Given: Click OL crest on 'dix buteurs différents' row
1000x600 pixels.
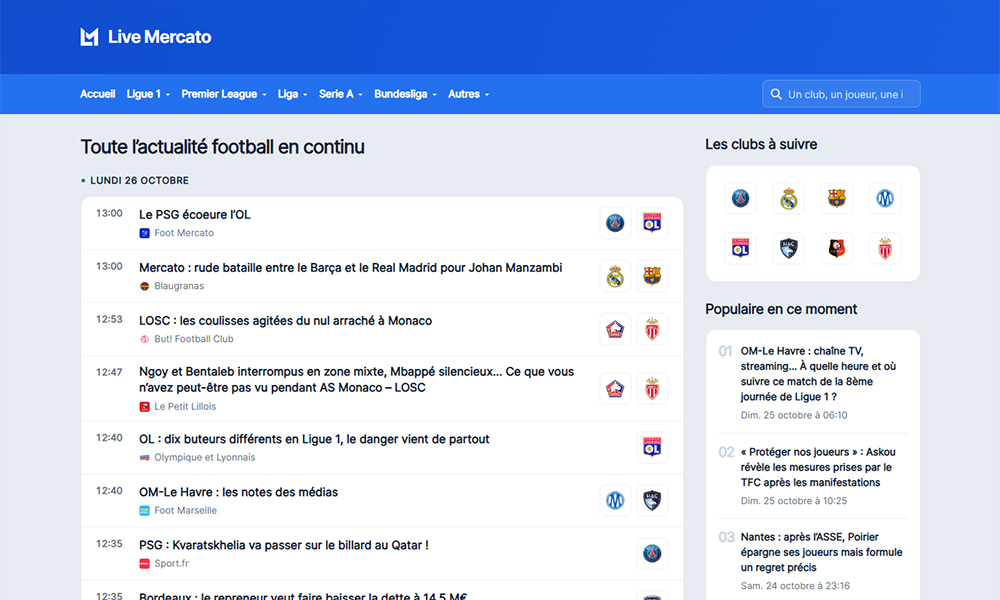Looking at the screenshot, I should [652, 448].
